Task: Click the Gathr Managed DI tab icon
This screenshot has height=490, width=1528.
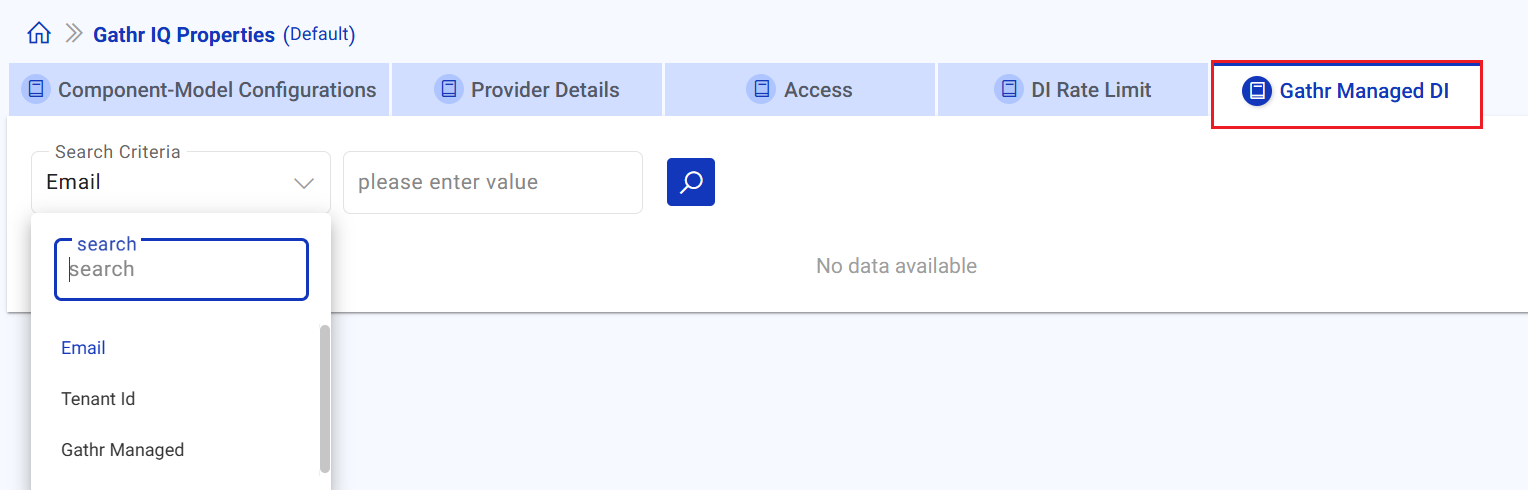Action: (1257, 90)
